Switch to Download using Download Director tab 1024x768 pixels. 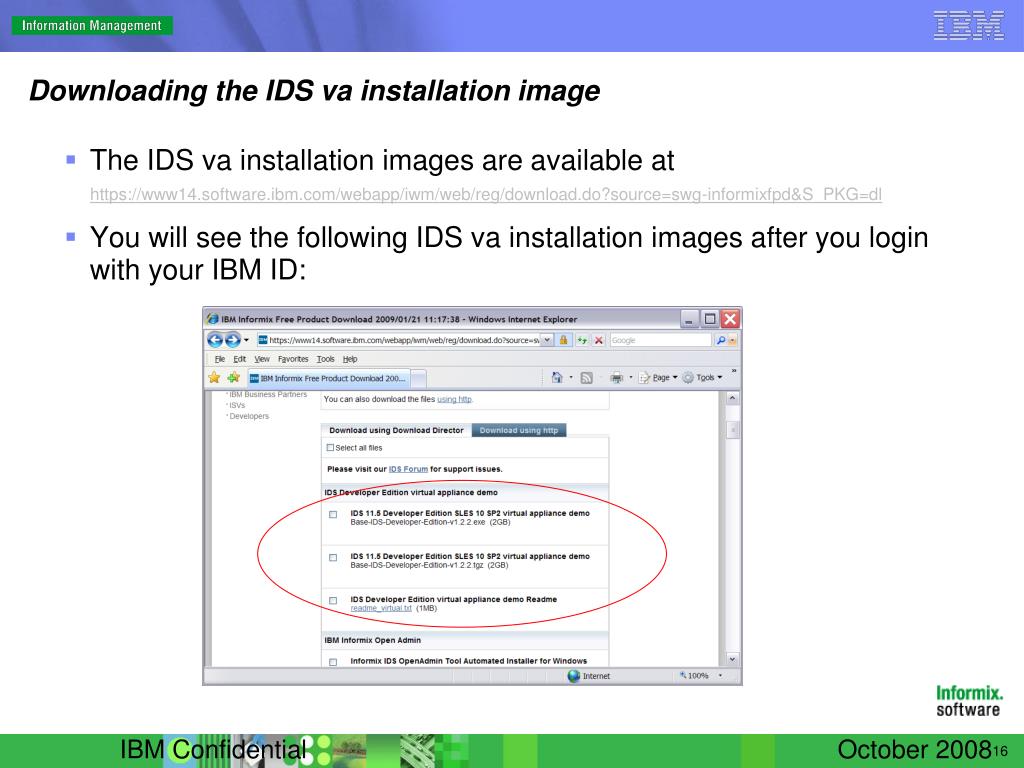point(396,430)
